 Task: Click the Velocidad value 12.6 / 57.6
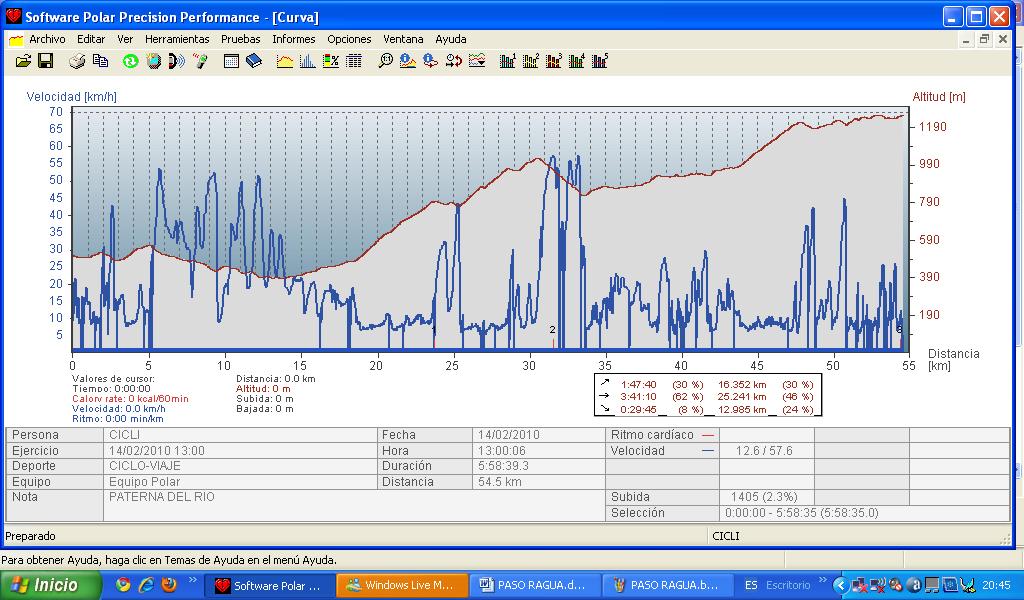point(764,451)
